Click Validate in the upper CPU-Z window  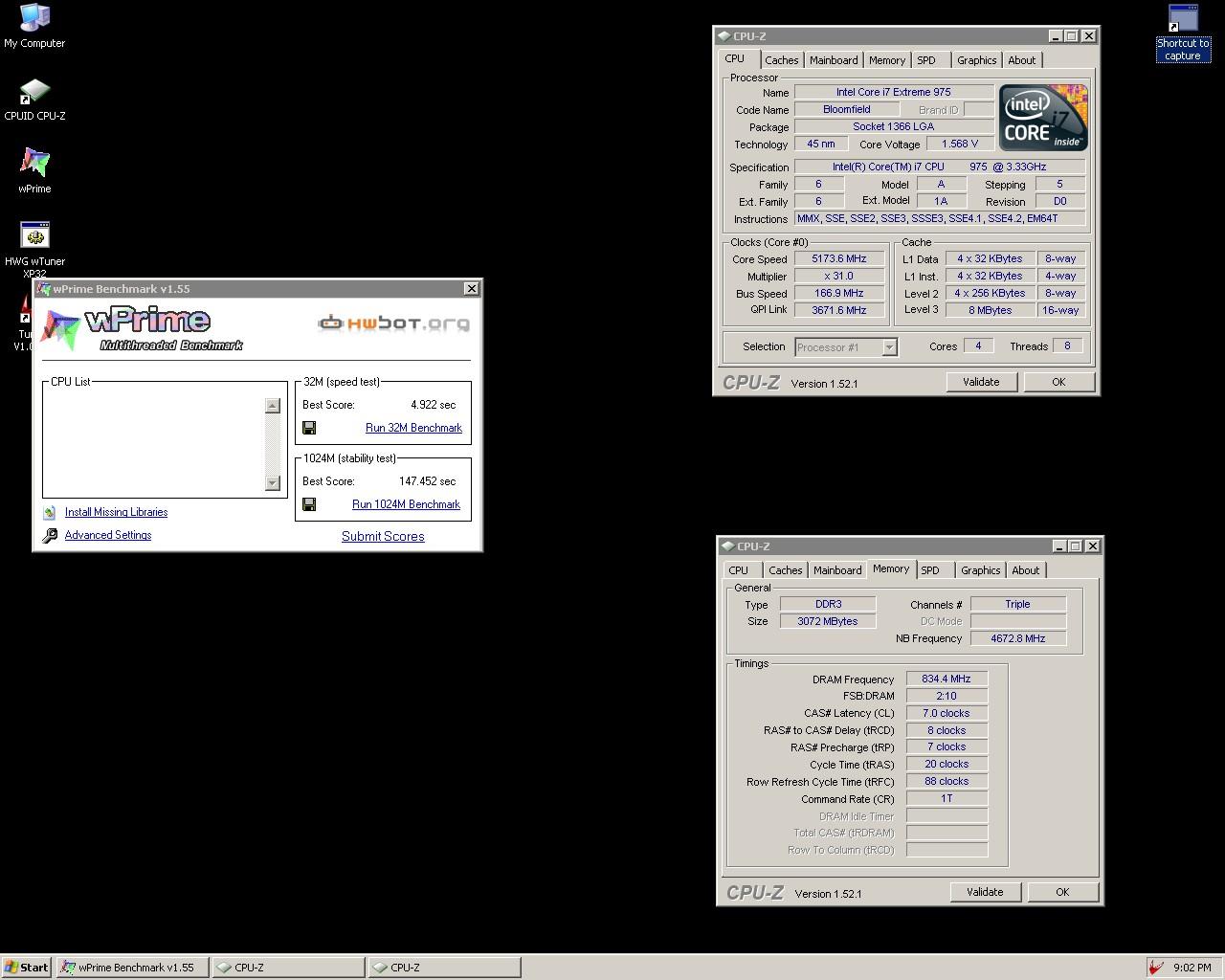981,382
